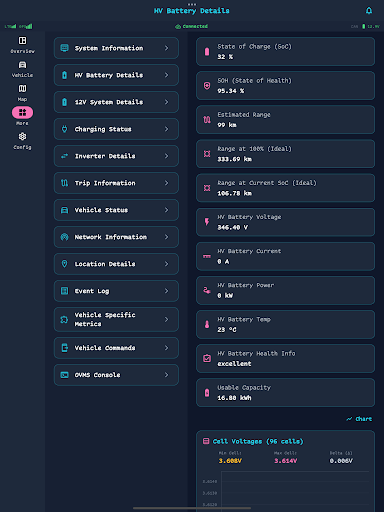Click the HV Battery Details battery icon

click(x=64, y=75)
